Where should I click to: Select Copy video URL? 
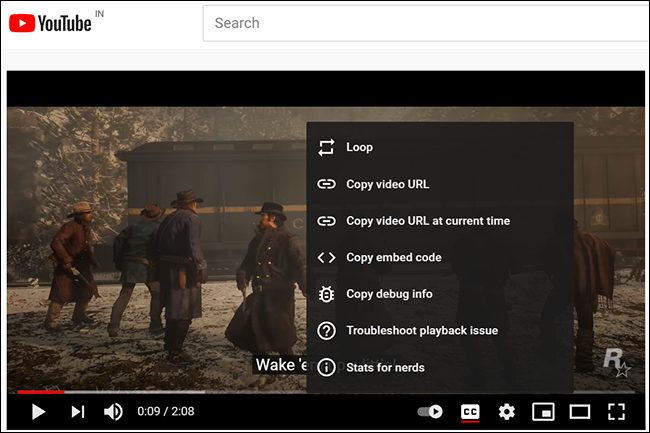tap(440, 184)
